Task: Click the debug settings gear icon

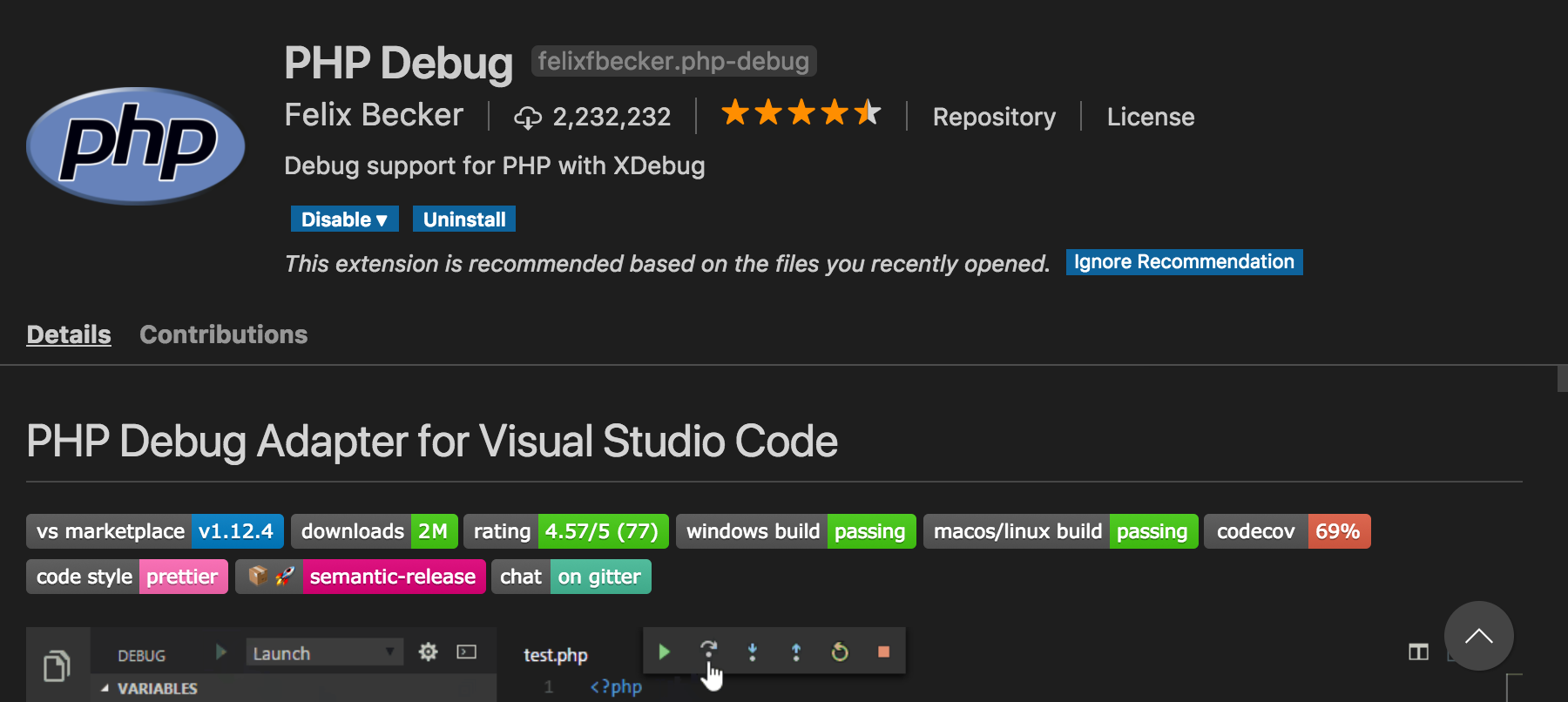Action: click(x=428, y=651)
